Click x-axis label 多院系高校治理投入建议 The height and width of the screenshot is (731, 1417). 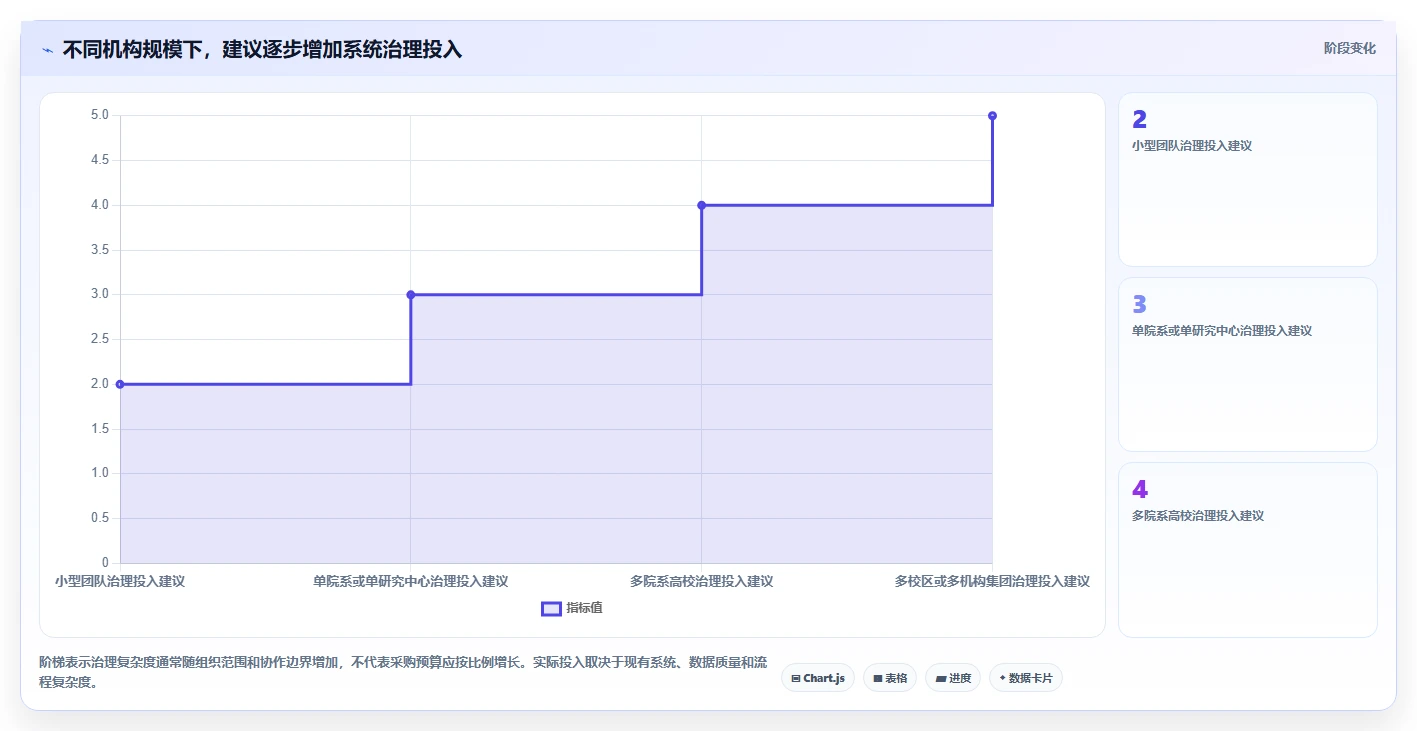coord(701,581)
